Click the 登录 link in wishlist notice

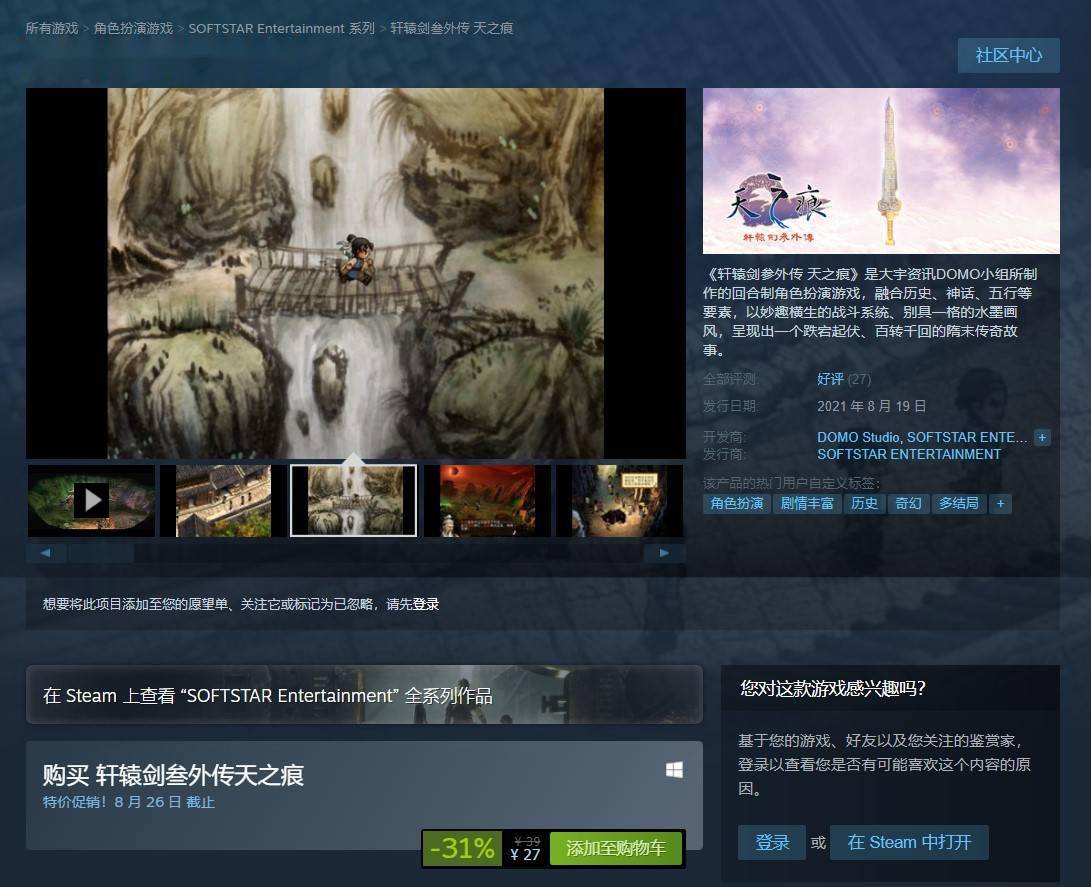point(426,604)
